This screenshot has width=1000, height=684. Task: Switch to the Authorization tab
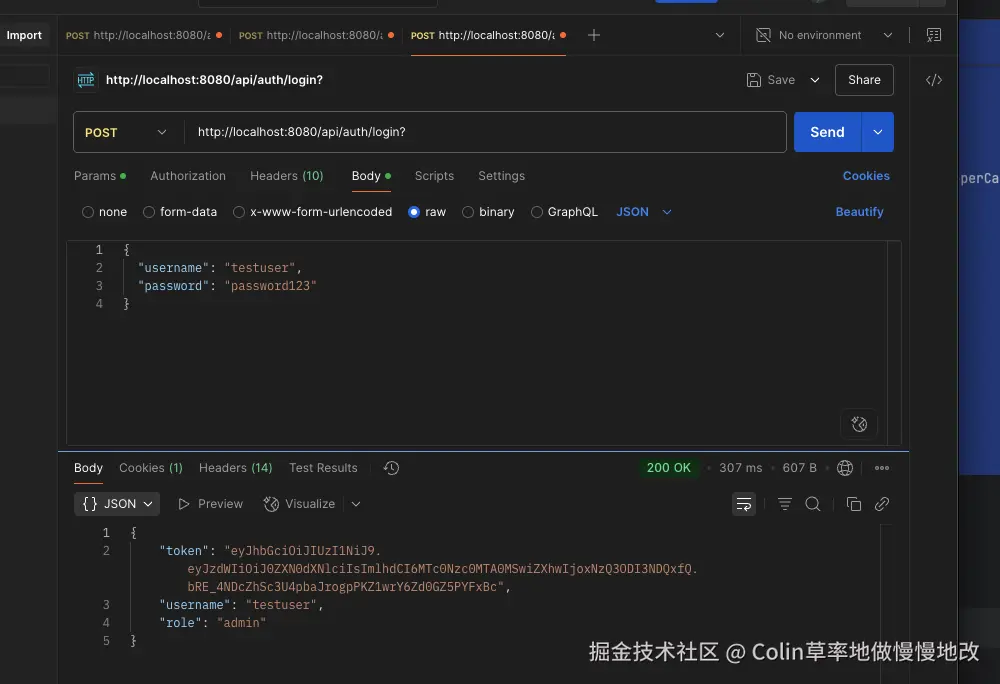(188, 176)
